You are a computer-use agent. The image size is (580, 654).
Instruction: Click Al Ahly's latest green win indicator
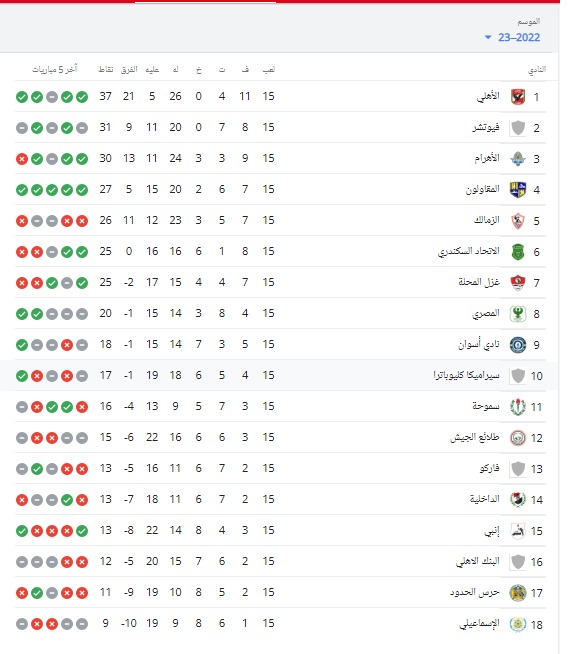pos(22,97)
